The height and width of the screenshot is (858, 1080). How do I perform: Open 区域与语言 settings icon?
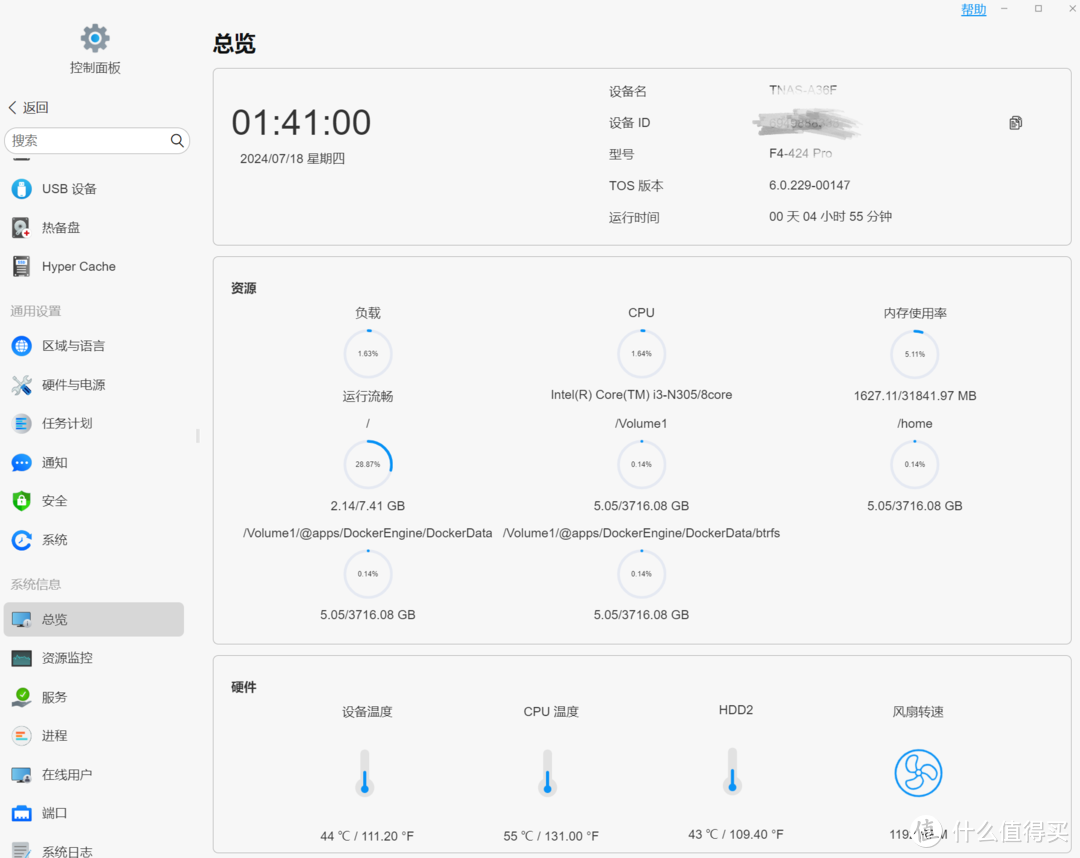(21, 345)
